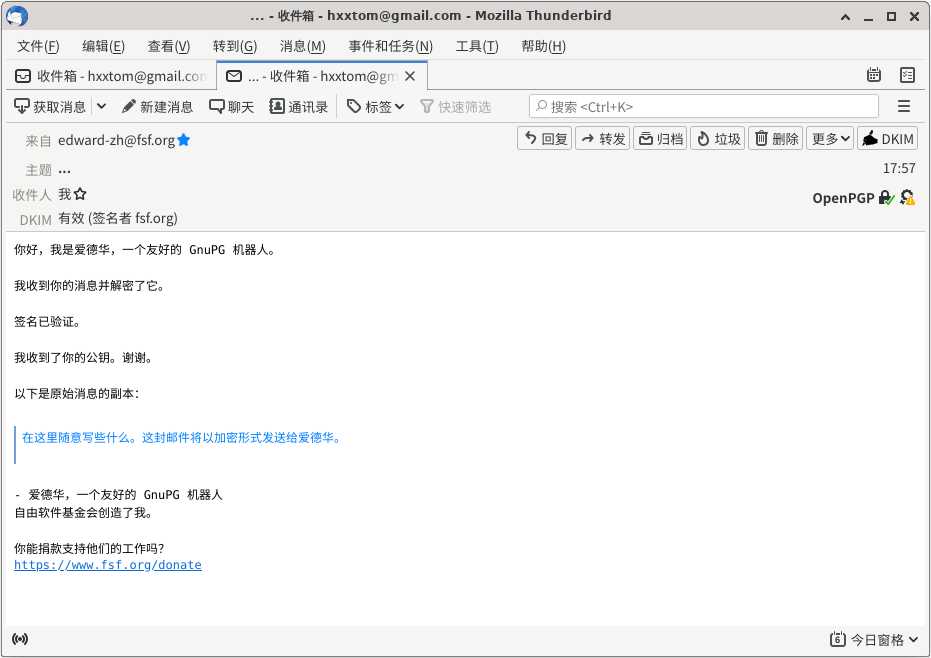Open the 转到(G) menu
Screen dimensions: 931x658
(x=235, y=46)
